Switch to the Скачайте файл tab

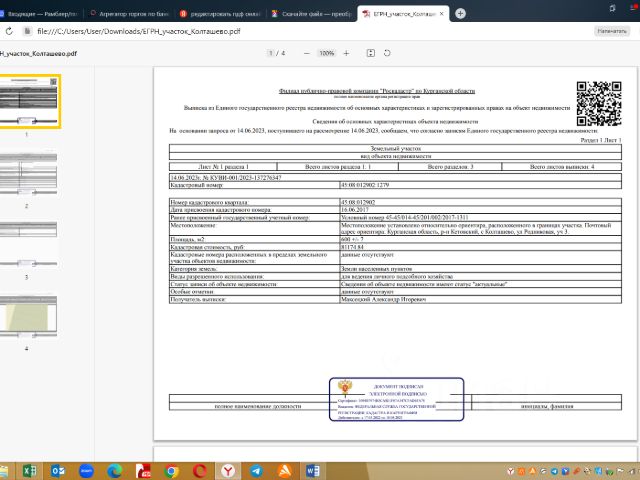[x=311, y=13]
